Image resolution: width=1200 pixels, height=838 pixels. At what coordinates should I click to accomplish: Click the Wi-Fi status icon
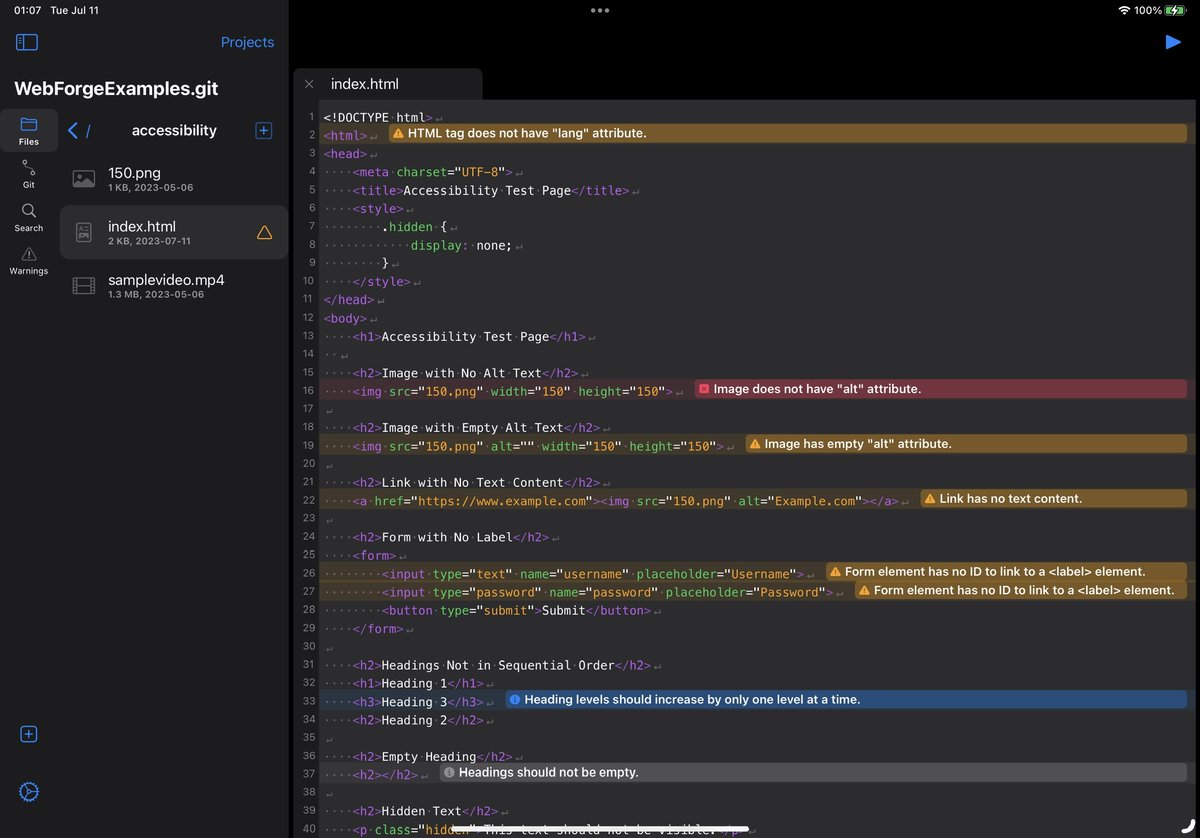pos(1124,10)
